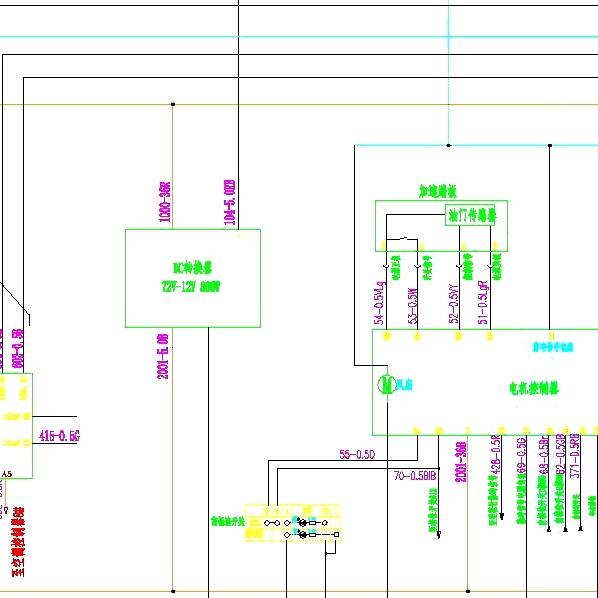
Task: Click the 加速踏板 accelerator pedal title
Action: (438, 191)
